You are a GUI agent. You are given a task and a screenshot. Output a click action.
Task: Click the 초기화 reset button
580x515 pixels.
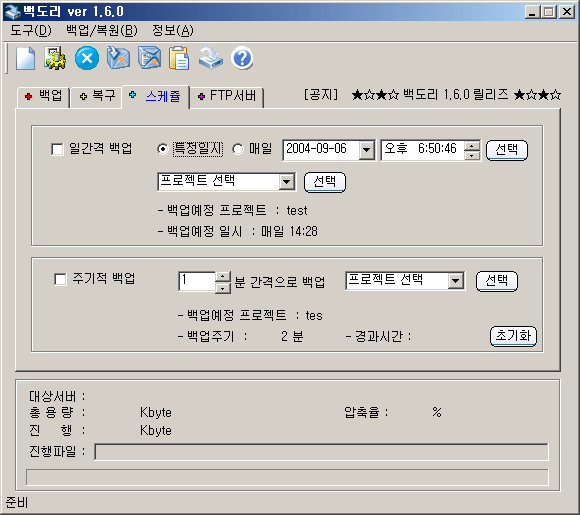tap(513, 336)
